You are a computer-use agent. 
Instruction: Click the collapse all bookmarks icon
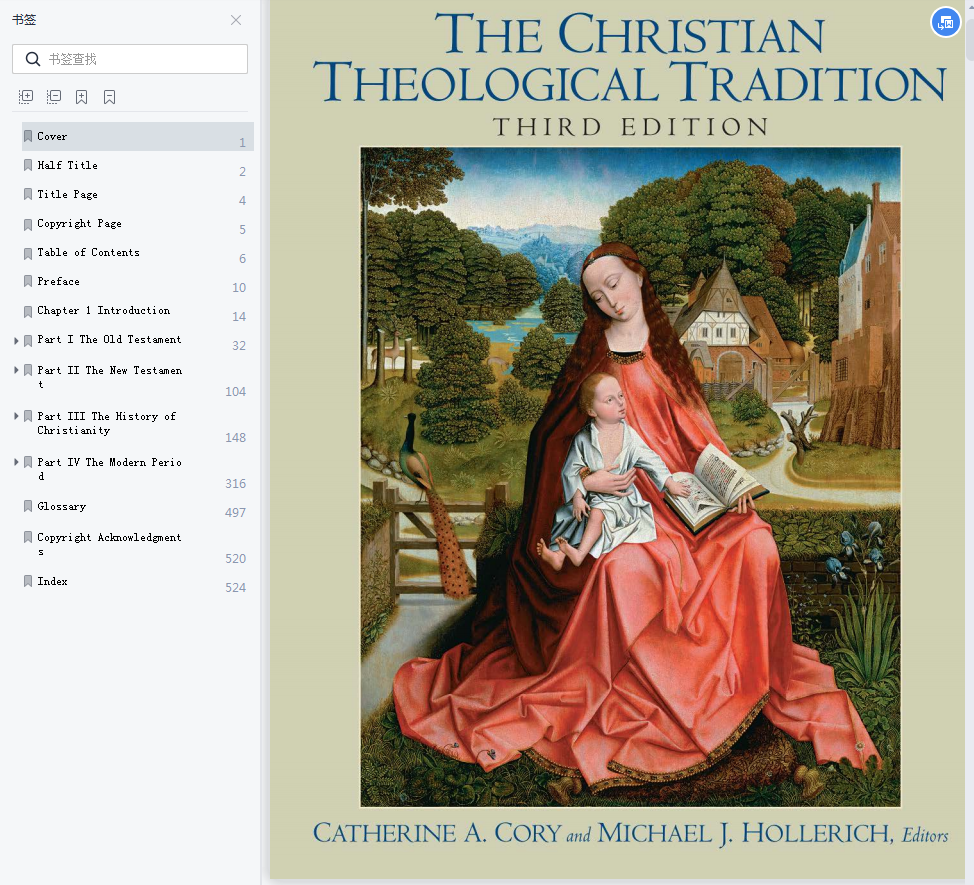click(x=54, y=97)
